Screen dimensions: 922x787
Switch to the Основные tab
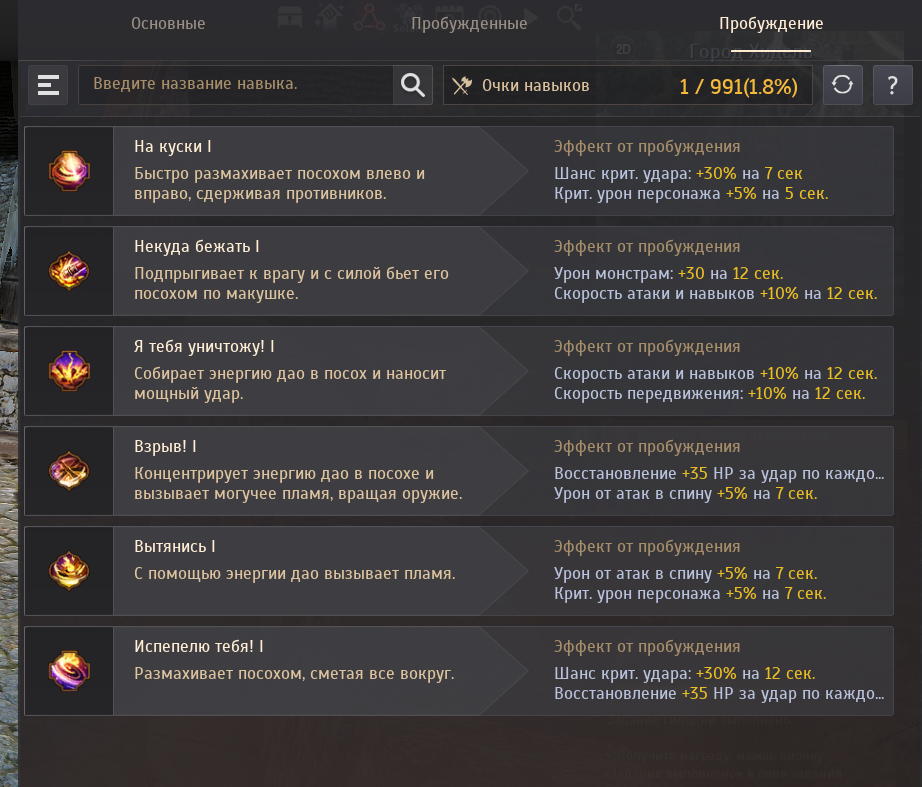168,24
